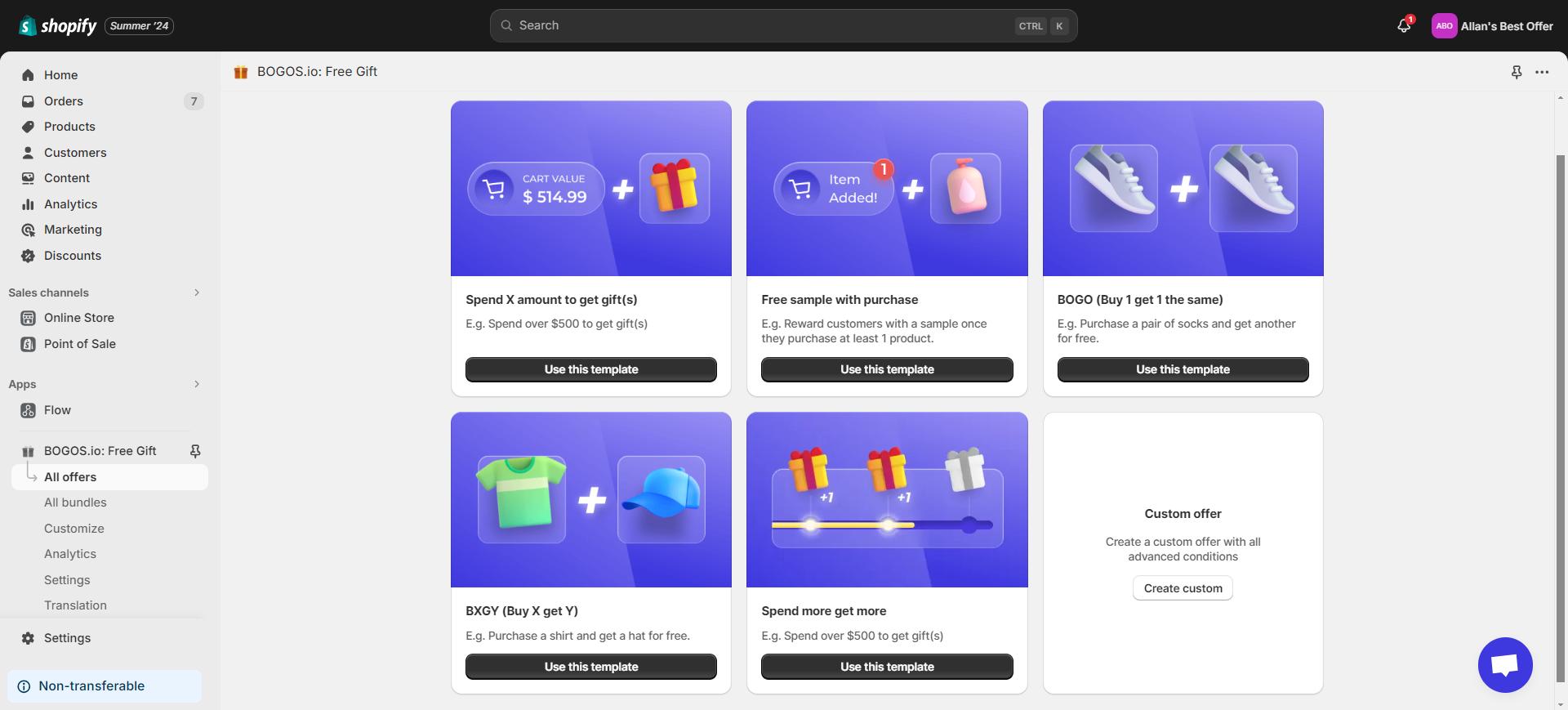Click the pin icon in app header
The image size is (1568, 710).
click(1517, 72)
